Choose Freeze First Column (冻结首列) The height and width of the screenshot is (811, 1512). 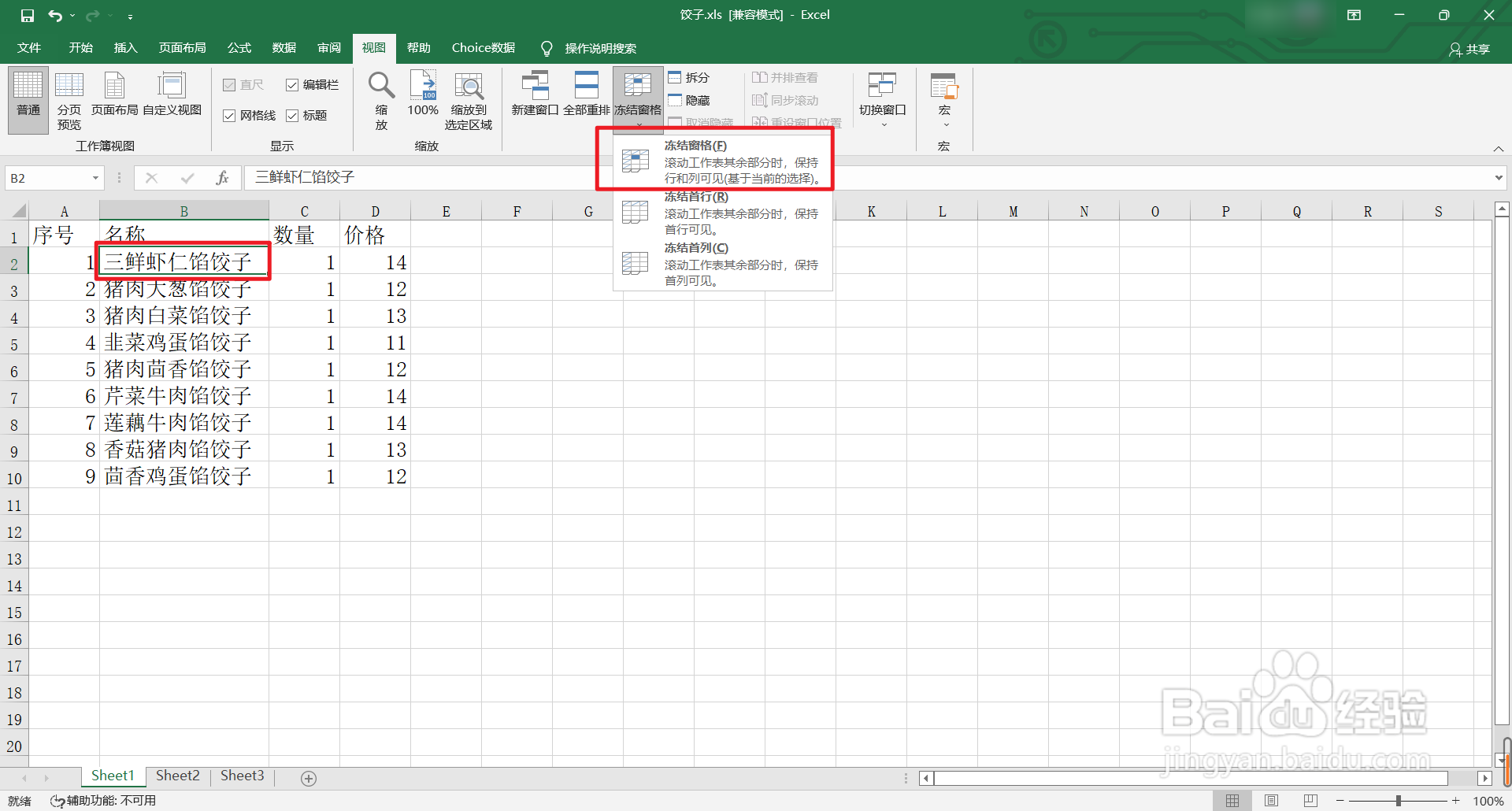pyautogui.click(x=723, y=265)
